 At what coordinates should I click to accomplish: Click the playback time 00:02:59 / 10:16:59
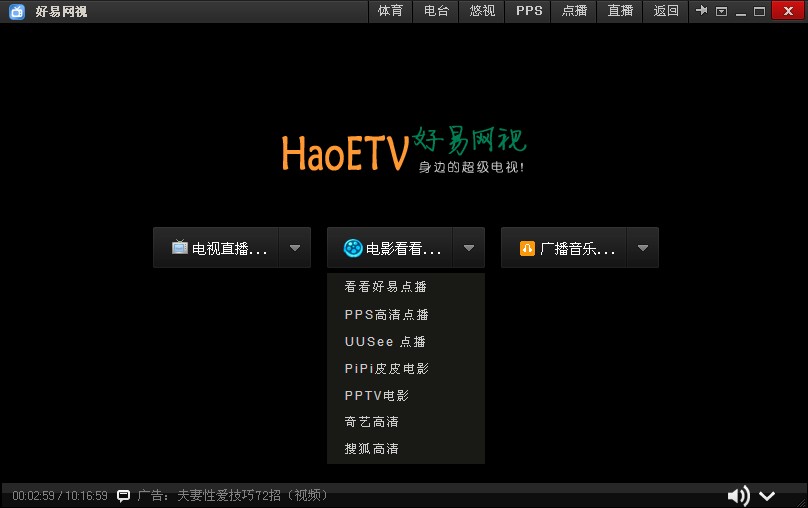click(x=60, y=496)
